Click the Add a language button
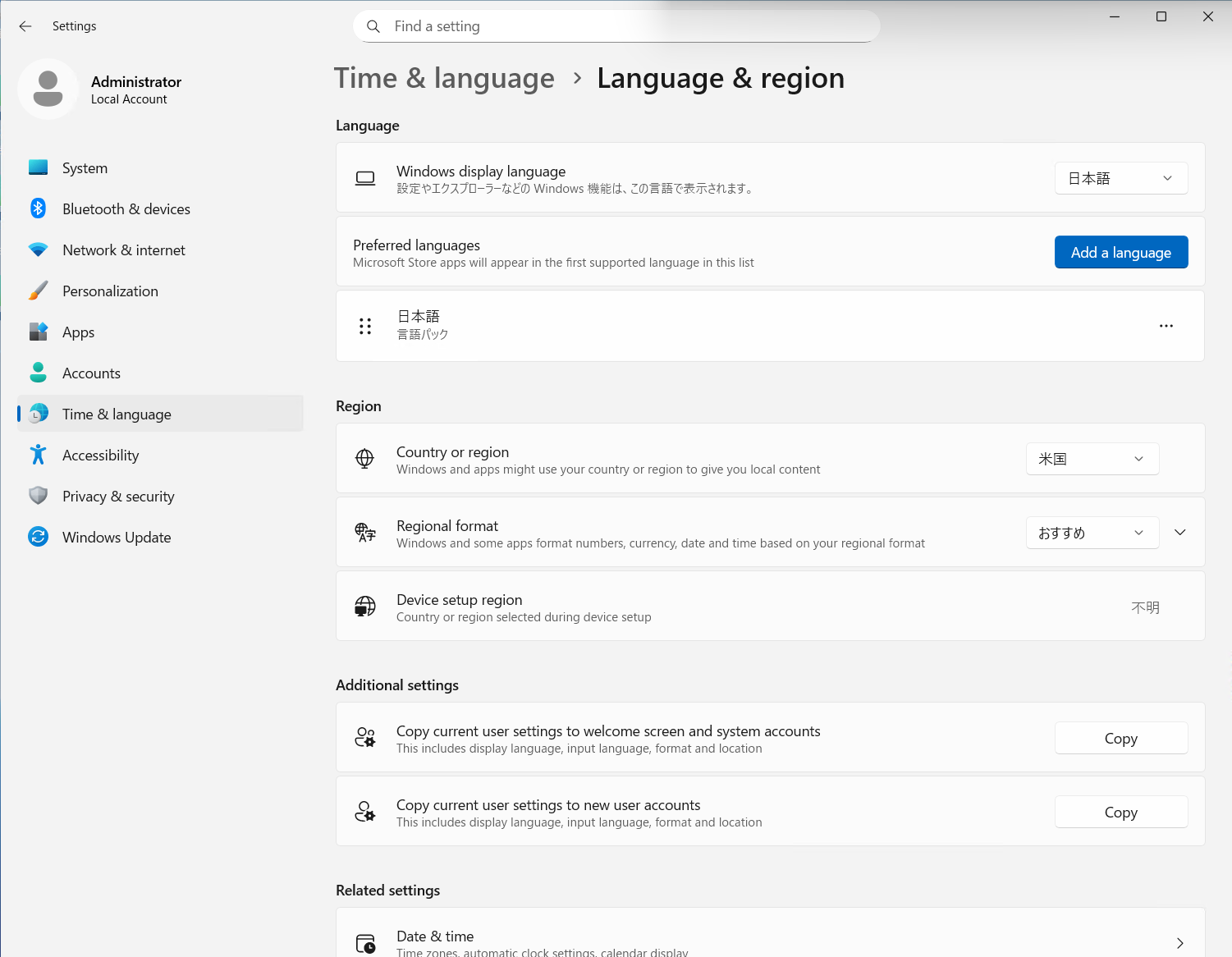 [1121, 252]
